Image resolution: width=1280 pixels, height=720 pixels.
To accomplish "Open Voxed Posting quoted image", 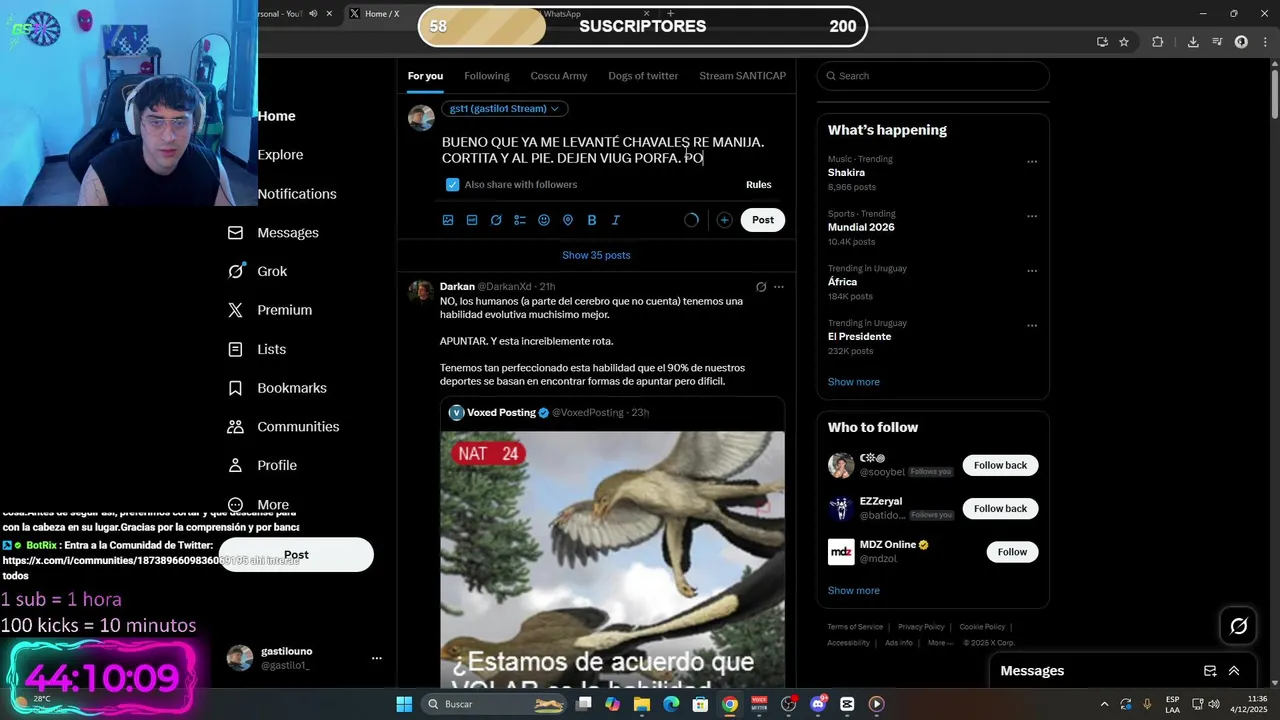I will click(612, 560).
